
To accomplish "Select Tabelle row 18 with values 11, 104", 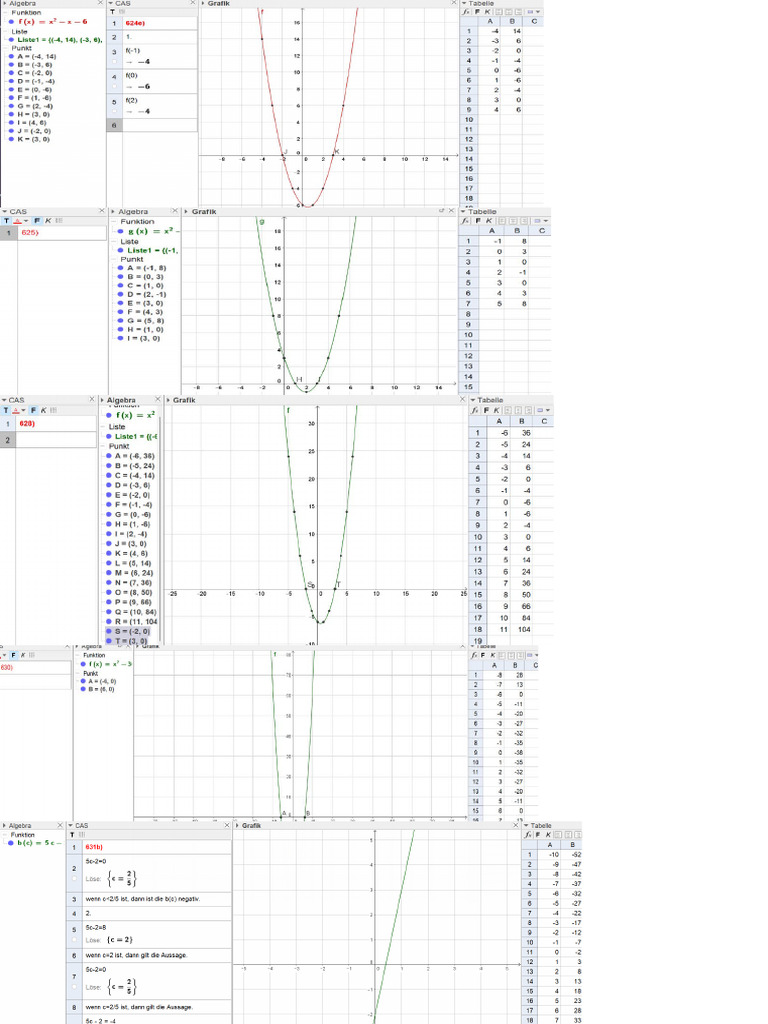I will click(x=510, y=630).
